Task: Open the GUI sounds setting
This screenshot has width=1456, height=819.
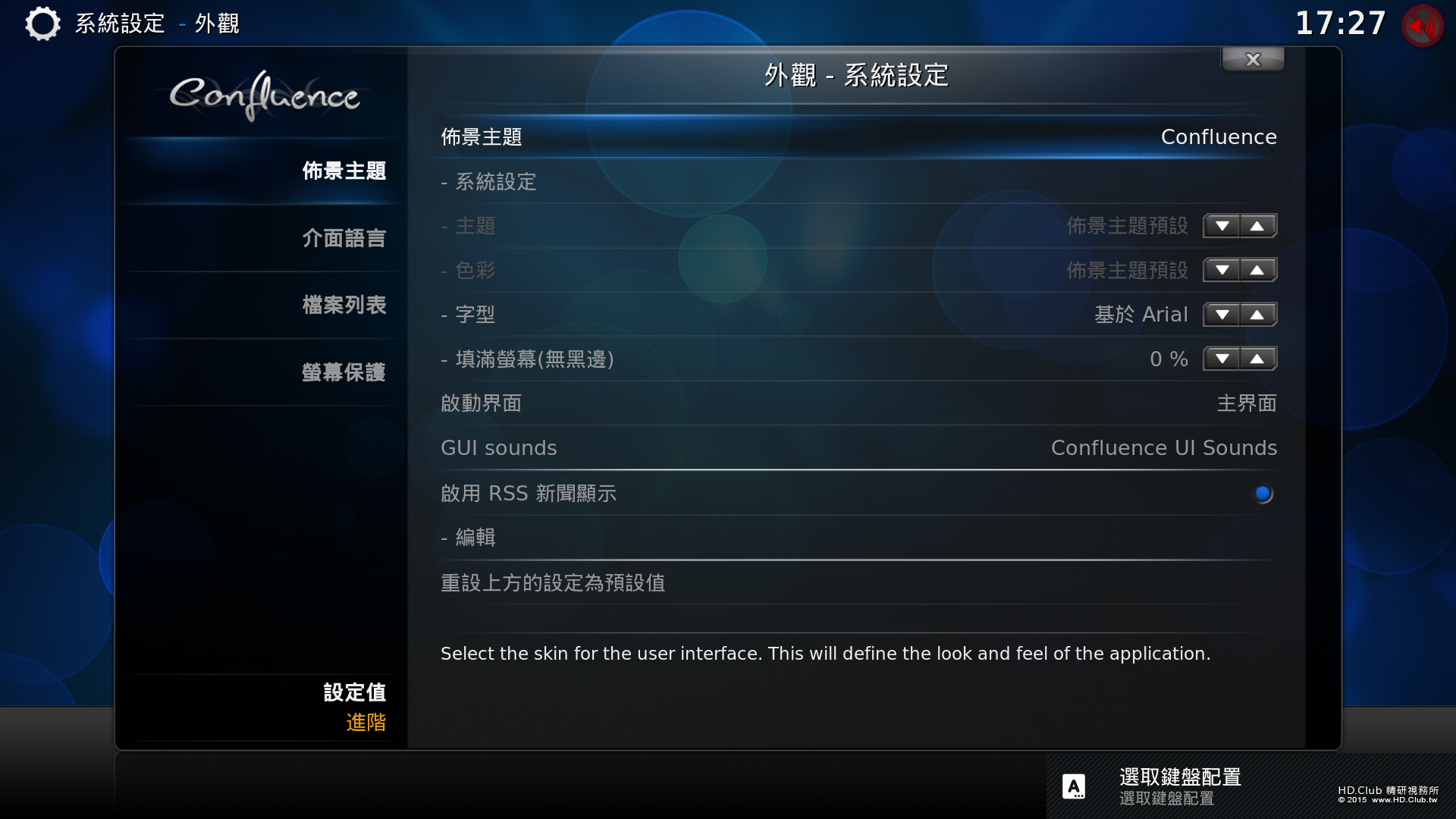Action: [x=858, y=448]
